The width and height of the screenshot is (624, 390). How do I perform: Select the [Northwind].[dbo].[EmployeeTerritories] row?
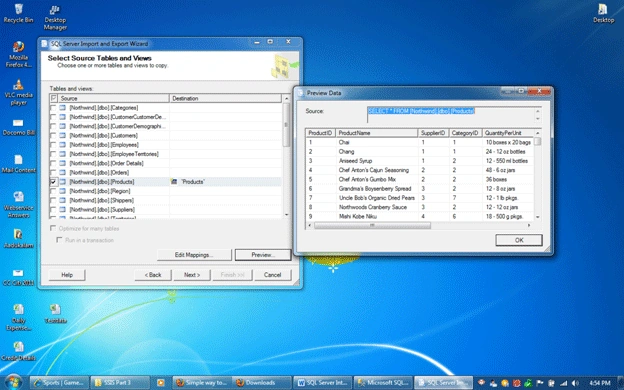tap(166, 154)
